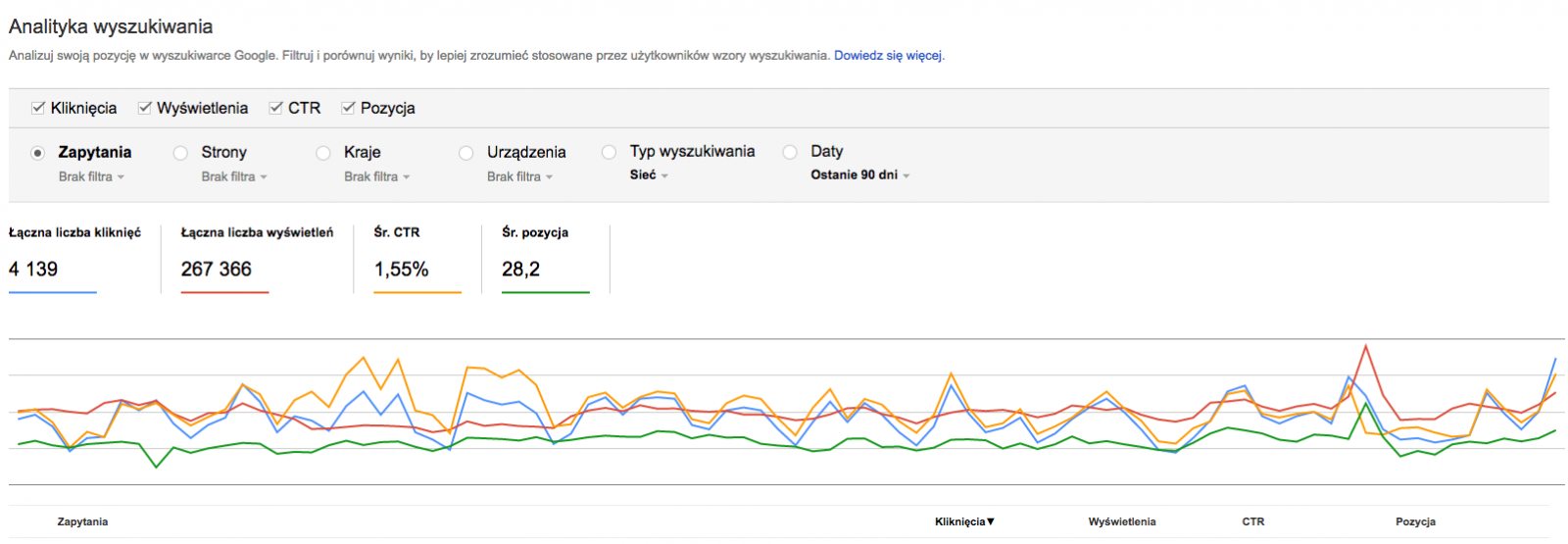Open the Brak filtra dropdown under Zapytania
1568x544 pixels.
click(x=91, y=176)
